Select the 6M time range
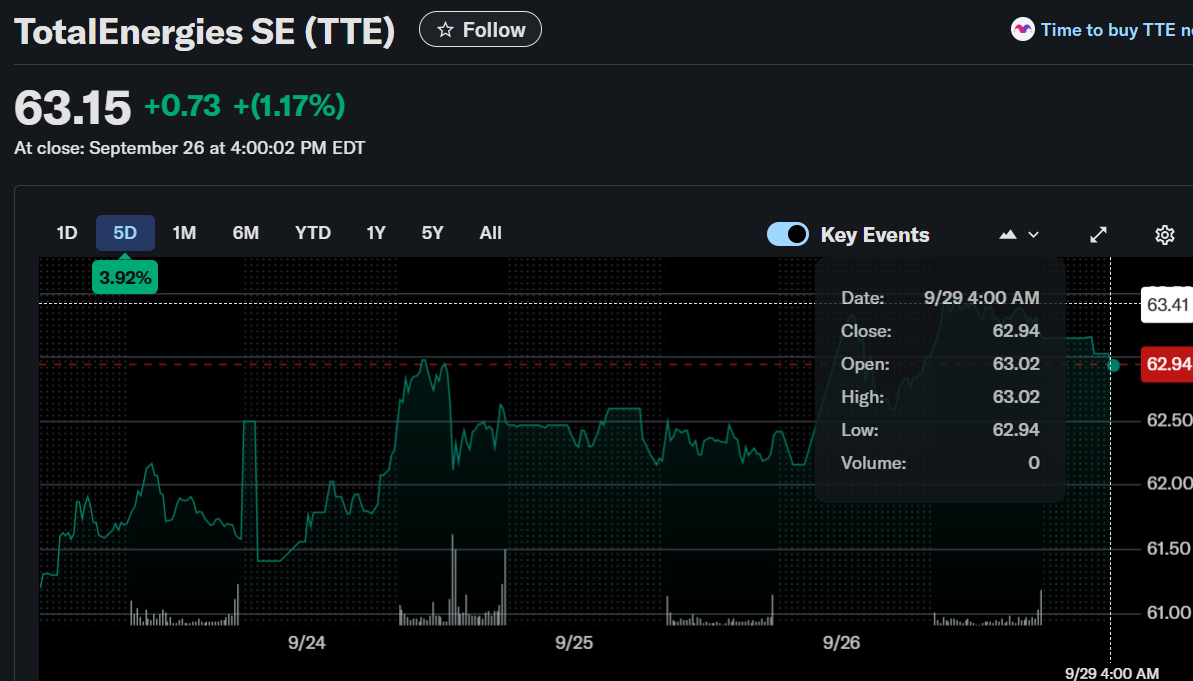The height and width of the screenshot is (681, 1193). [x=246, y=233]
